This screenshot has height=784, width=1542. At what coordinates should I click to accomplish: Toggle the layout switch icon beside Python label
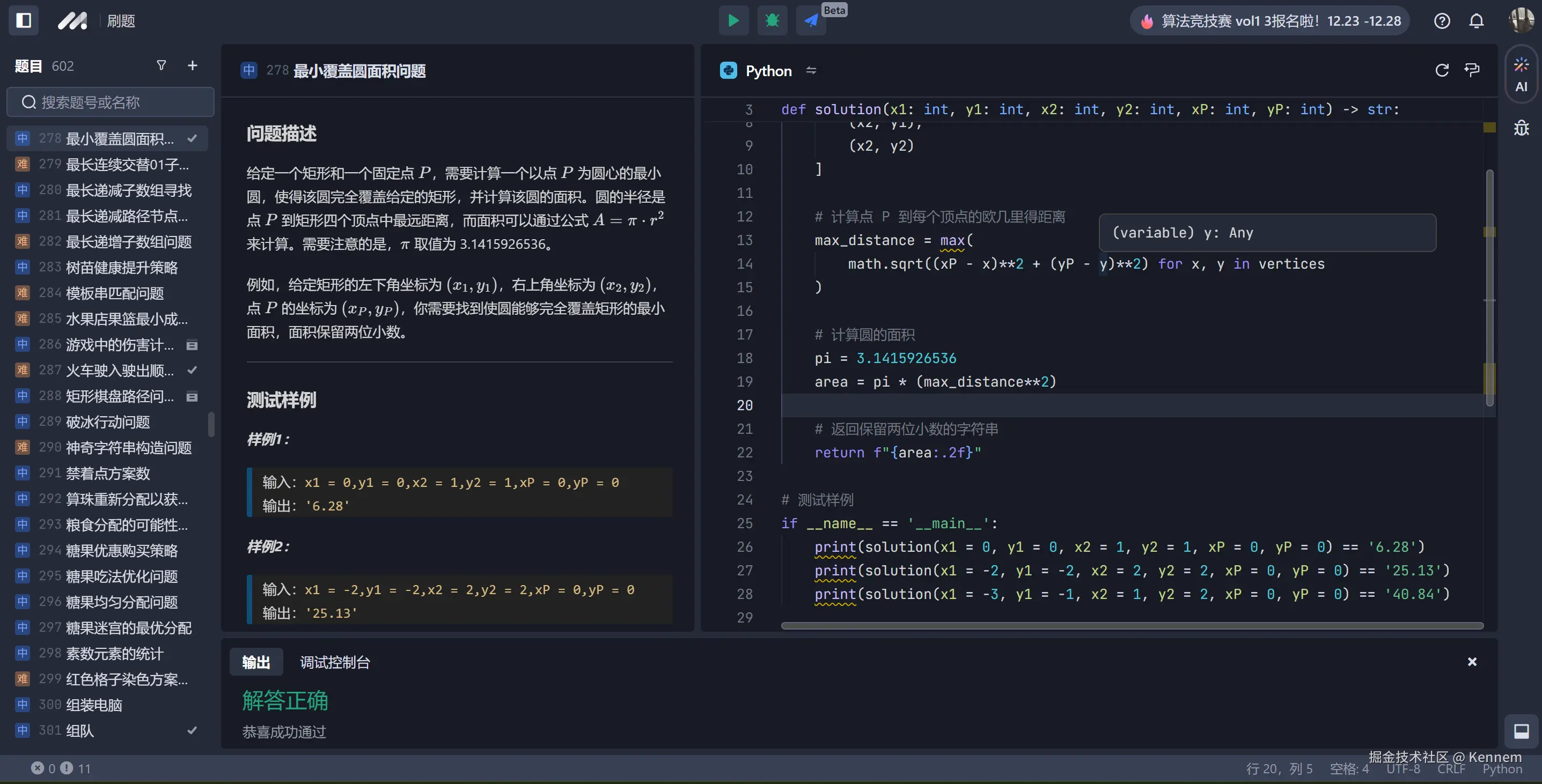pyautogui.click(x=811, y=71)
